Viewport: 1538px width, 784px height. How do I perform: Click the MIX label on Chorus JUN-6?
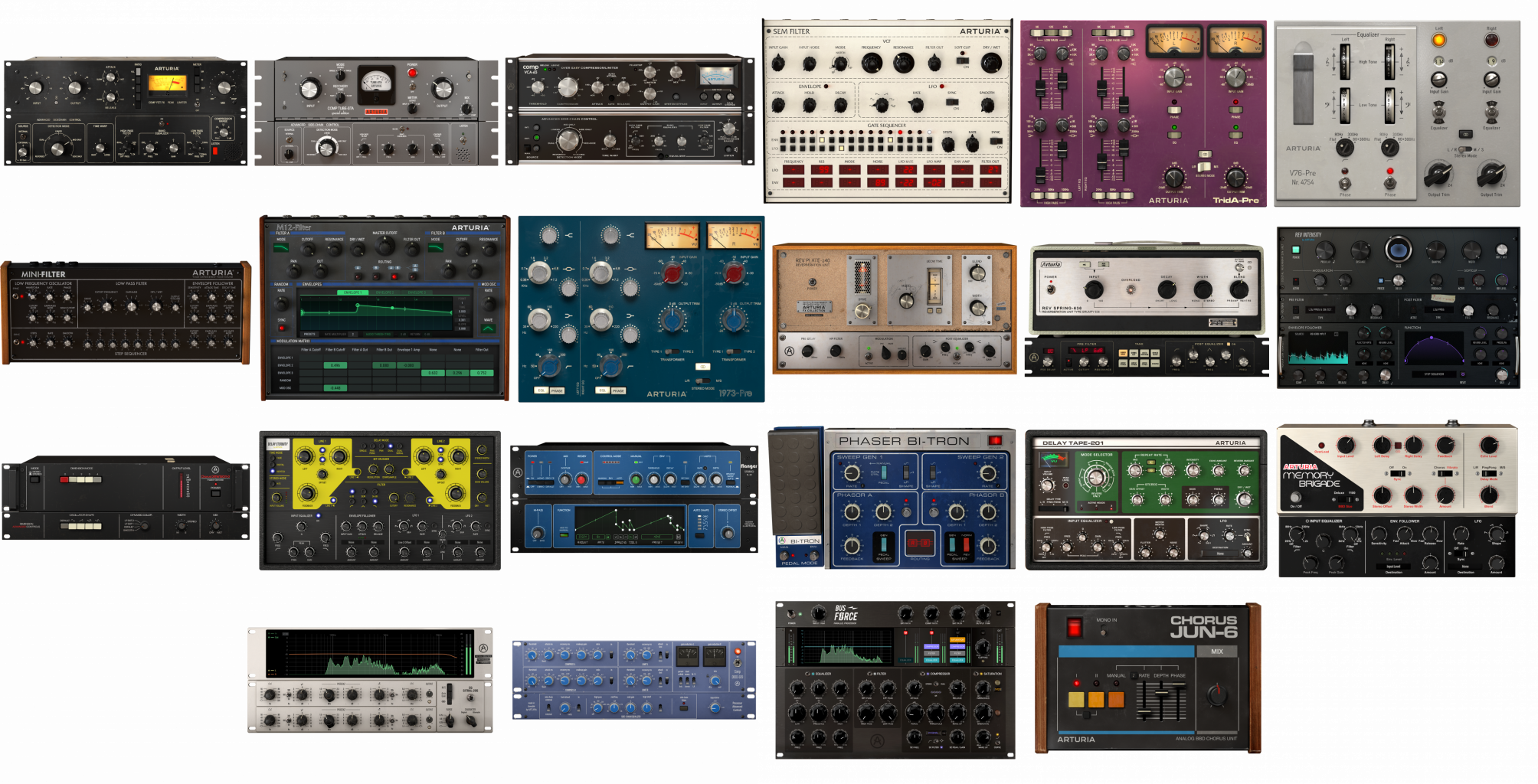pyautogui.click(x=1217, y=652)
